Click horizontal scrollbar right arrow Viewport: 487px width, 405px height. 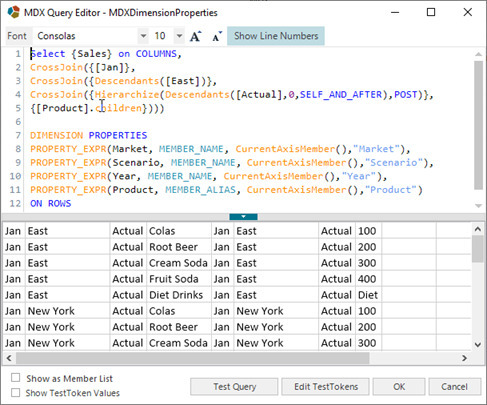[464, 358]
